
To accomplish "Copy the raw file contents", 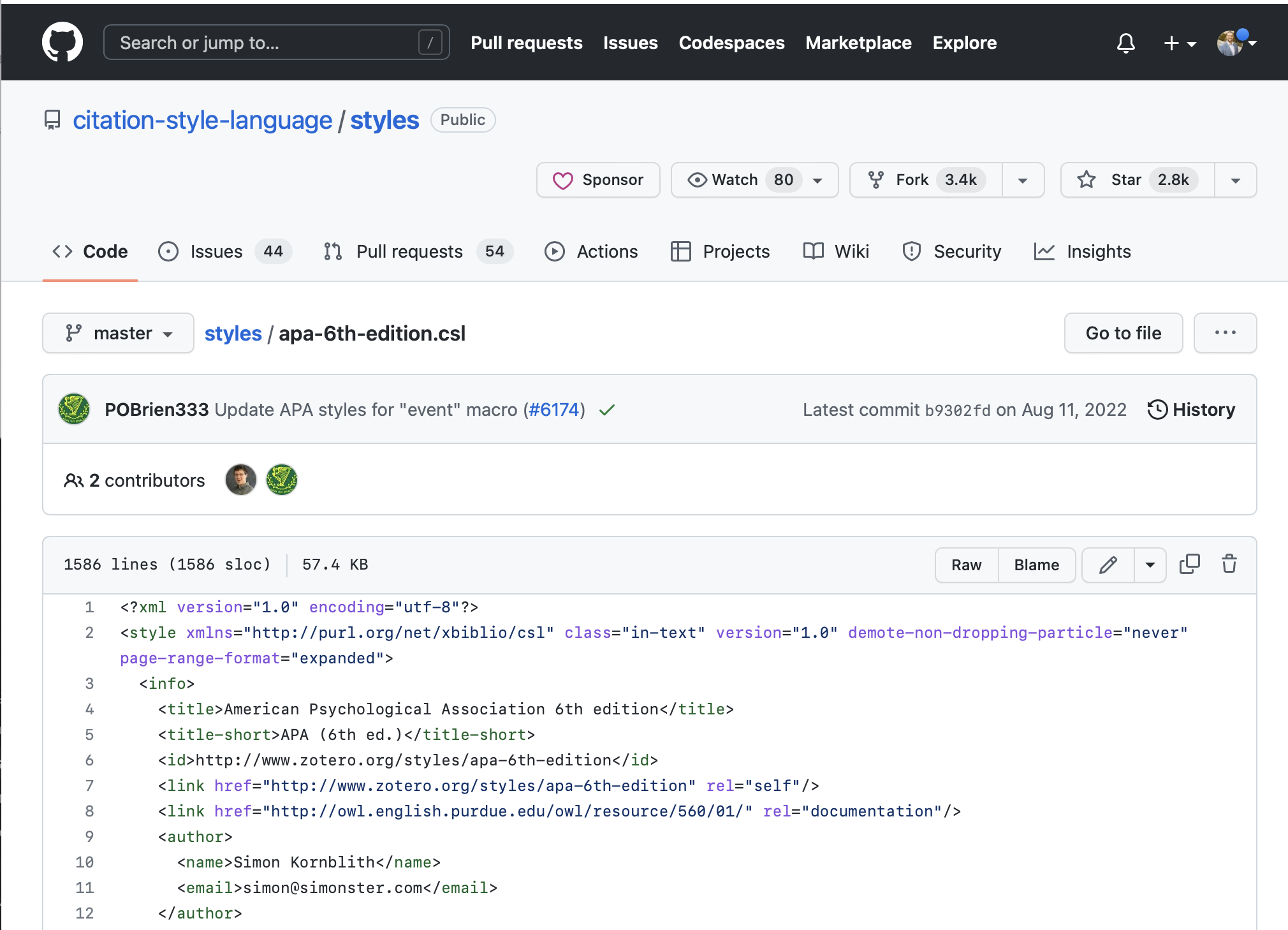I will [1190, 565].
